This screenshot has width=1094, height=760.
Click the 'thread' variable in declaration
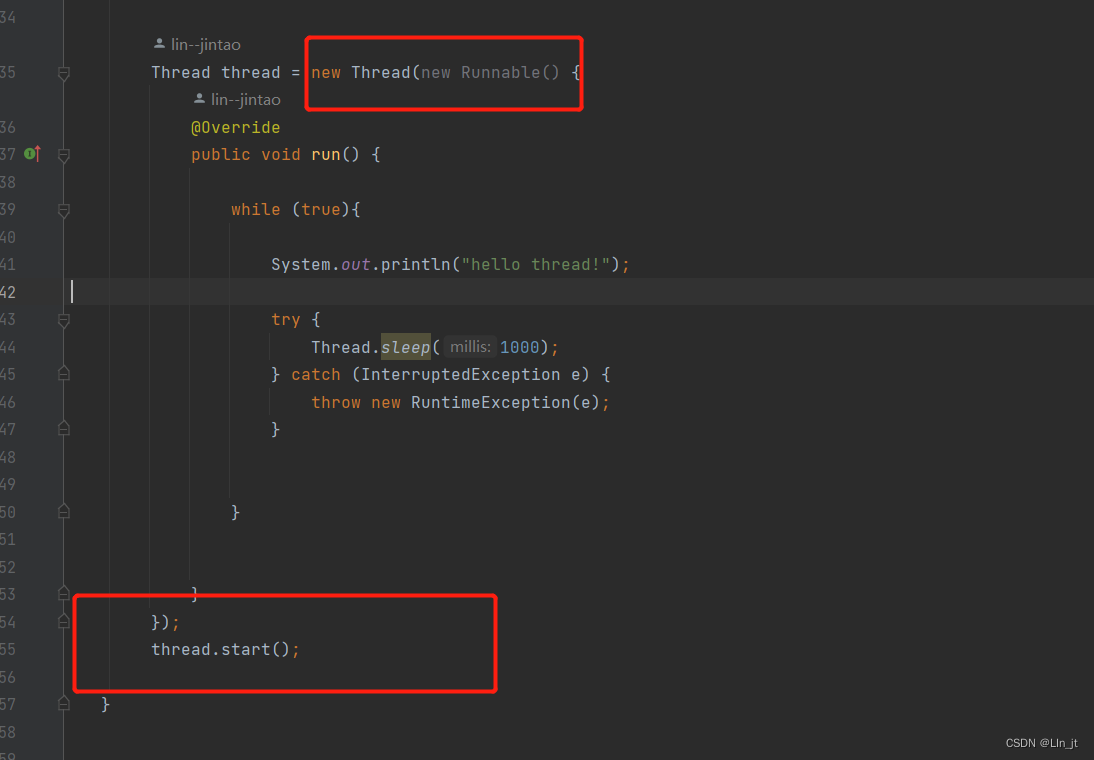[x=250, y=73]
